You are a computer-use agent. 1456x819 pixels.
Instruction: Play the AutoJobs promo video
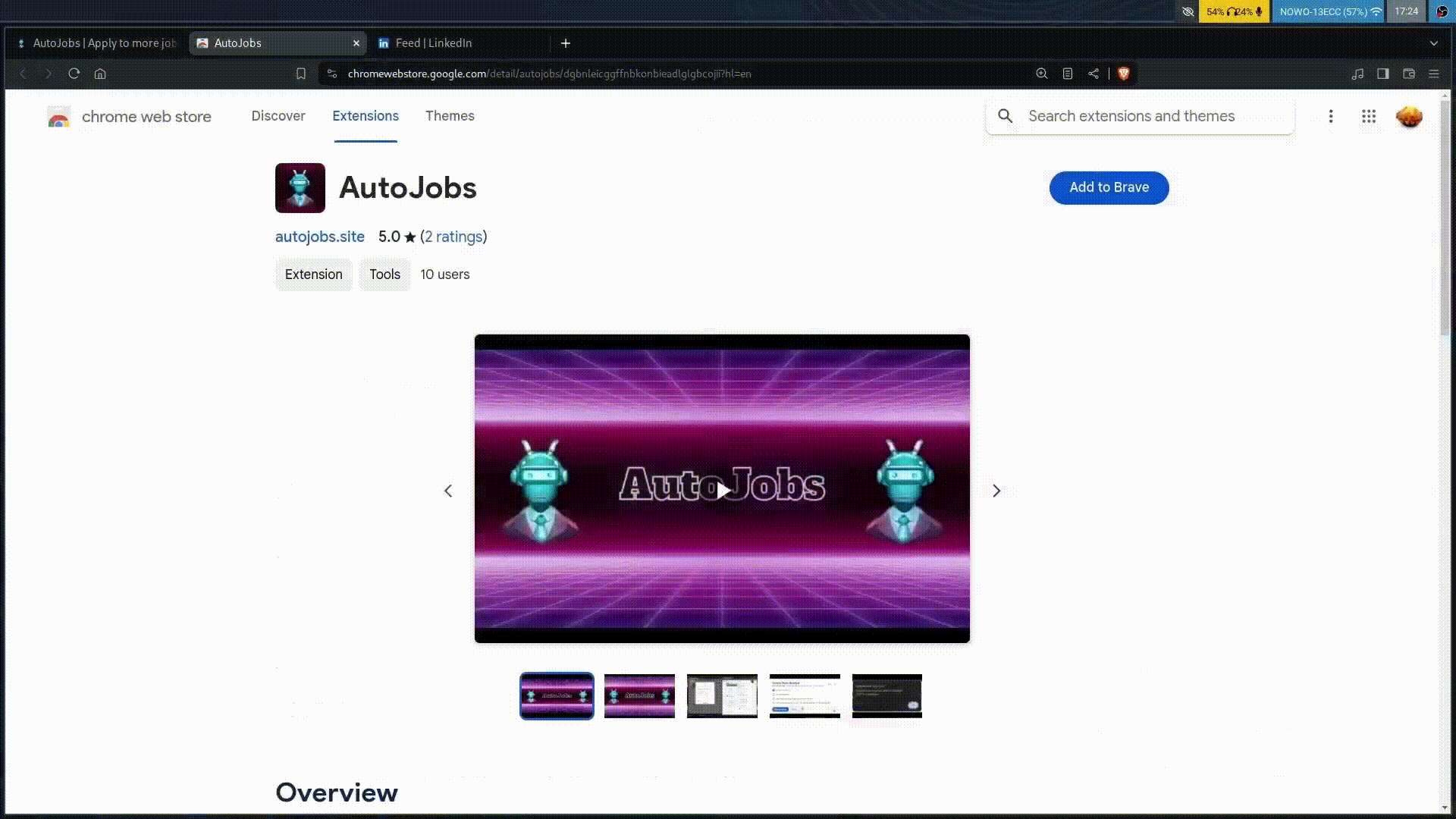[723, 490]
